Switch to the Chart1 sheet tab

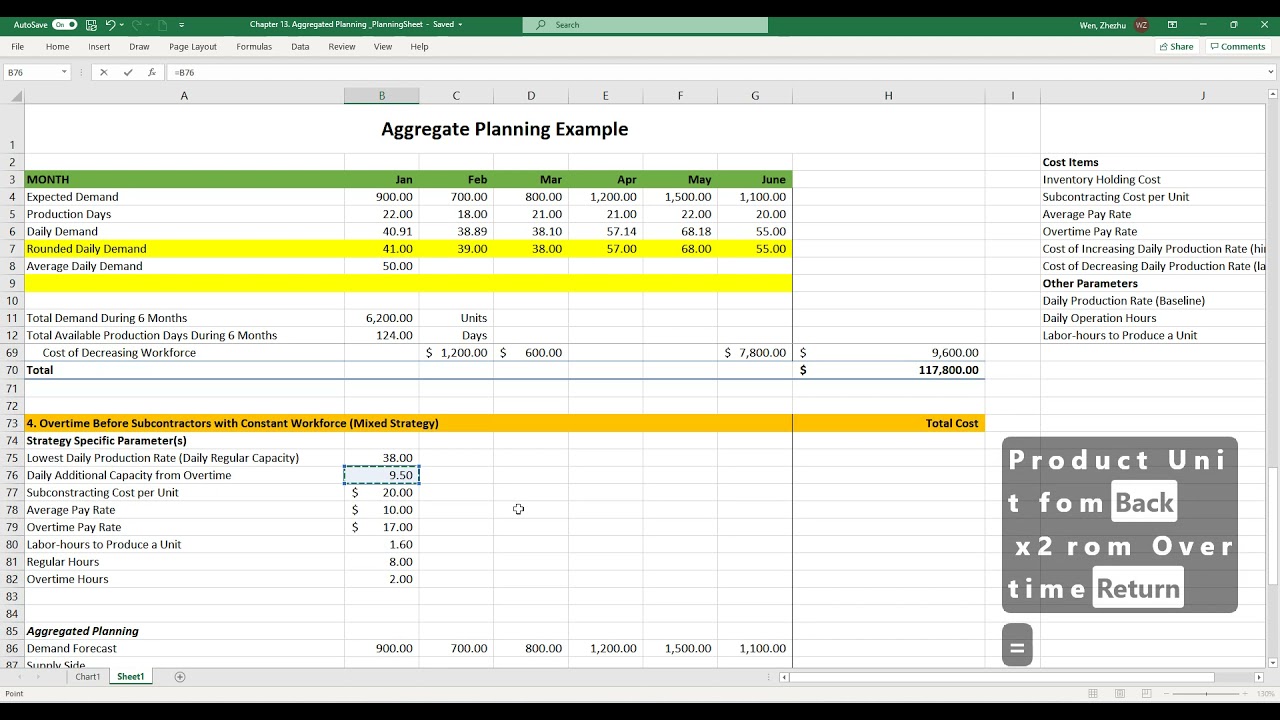pos(88,677)
